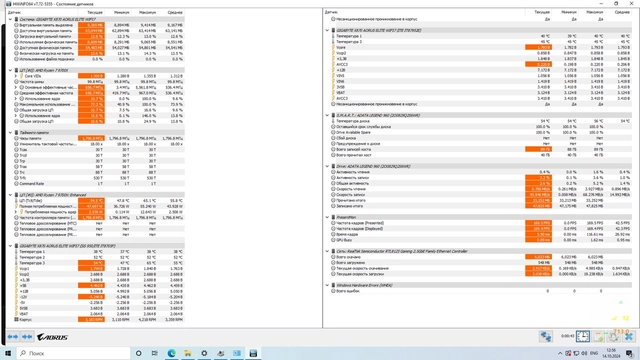Click the ENG language indicator in the tray
640x360 pixels.
coord(594,353)
